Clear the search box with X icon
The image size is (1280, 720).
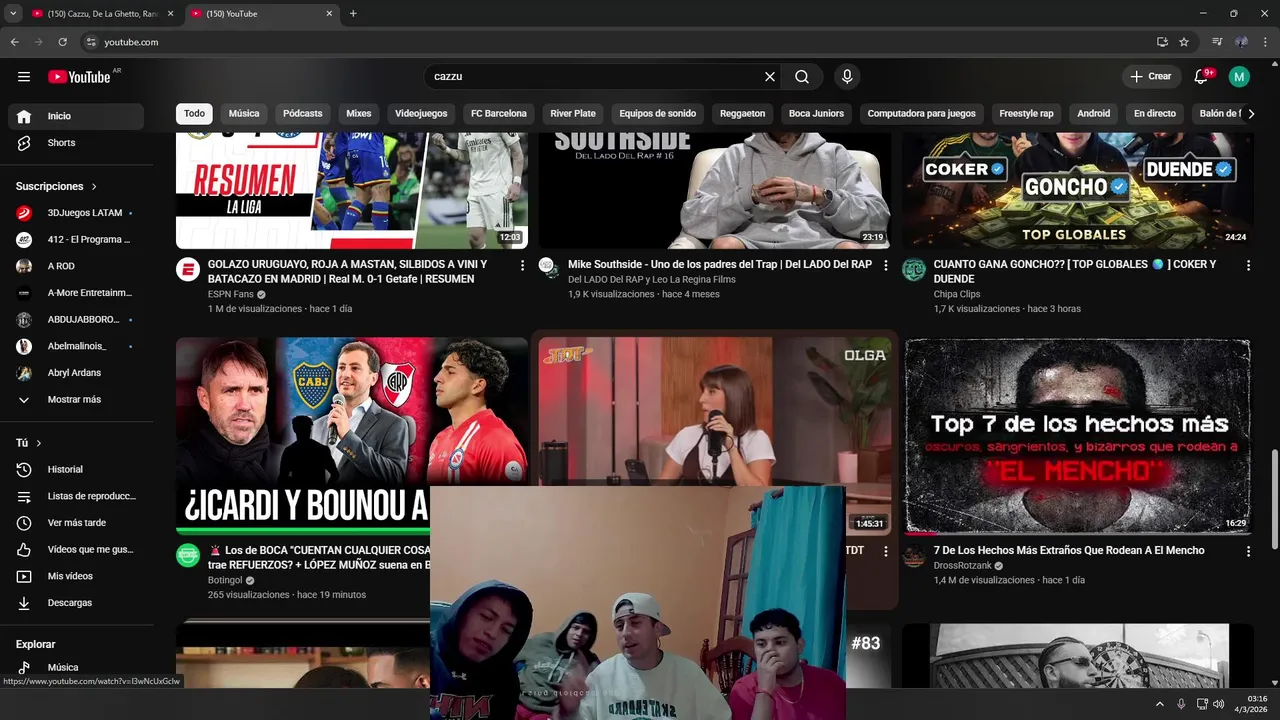[770, 76]
